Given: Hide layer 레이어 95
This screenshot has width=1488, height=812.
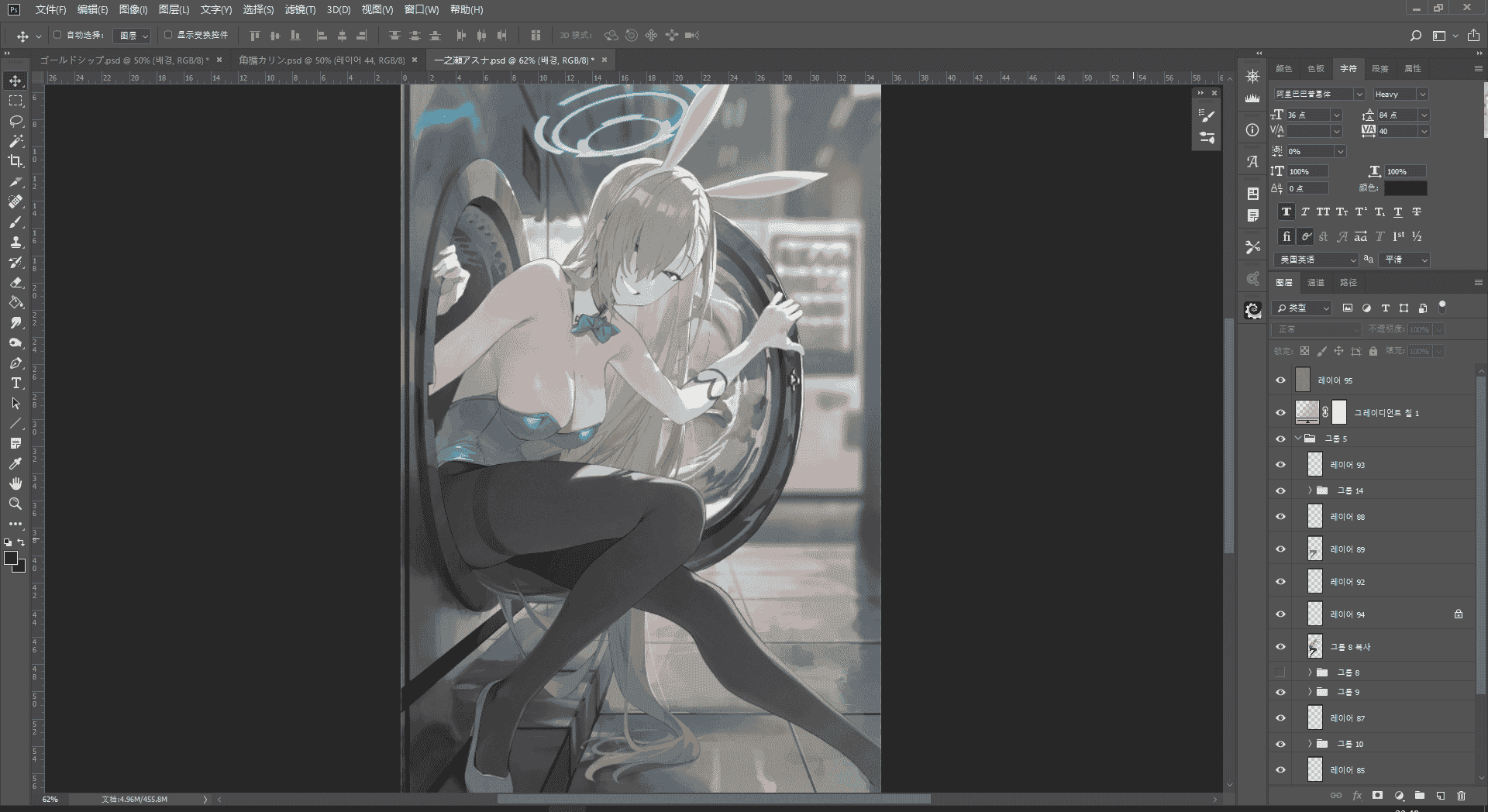Looking at the screenshot, I should (x=1280, y=380).
